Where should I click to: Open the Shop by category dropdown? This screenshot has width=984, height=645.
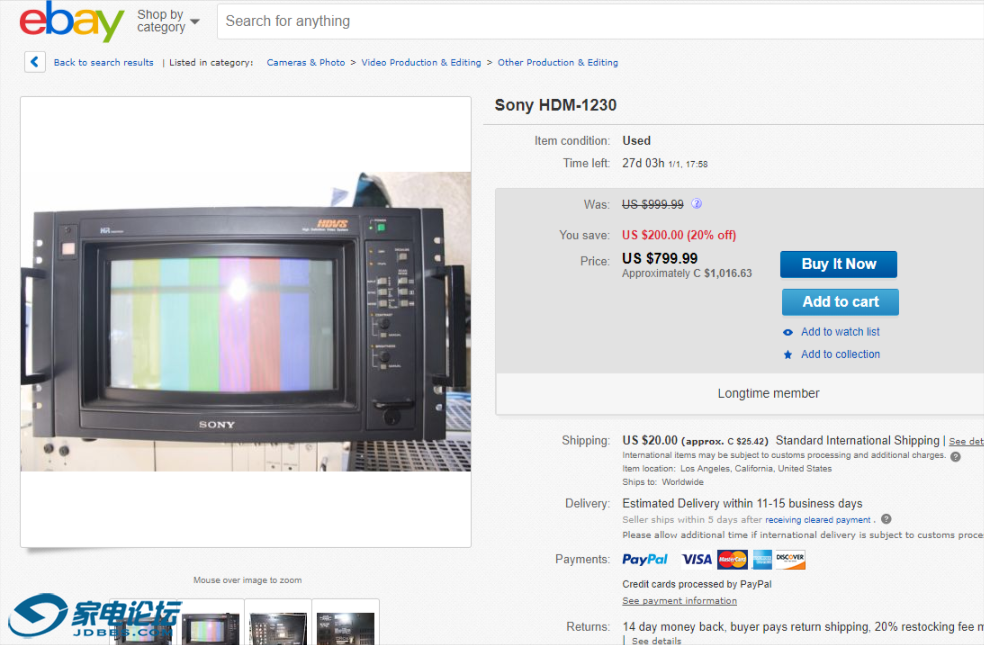coord(168,21)
